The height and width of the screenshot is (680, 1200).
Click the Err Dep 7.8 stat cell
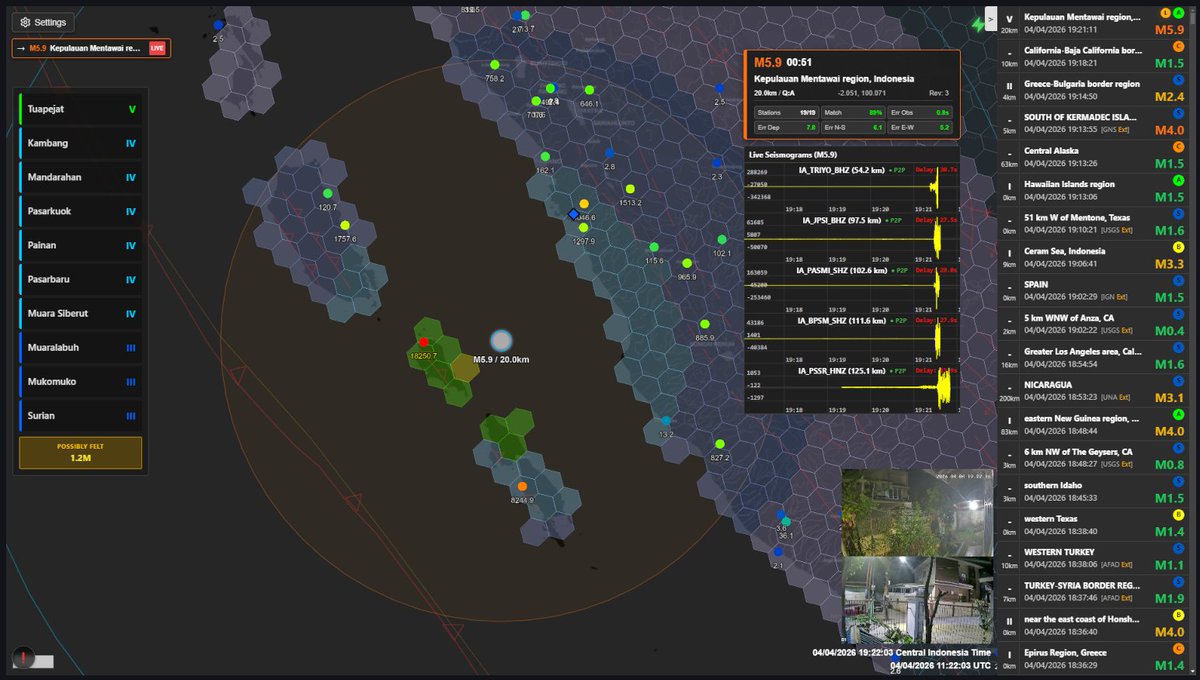tap(786, 127)
